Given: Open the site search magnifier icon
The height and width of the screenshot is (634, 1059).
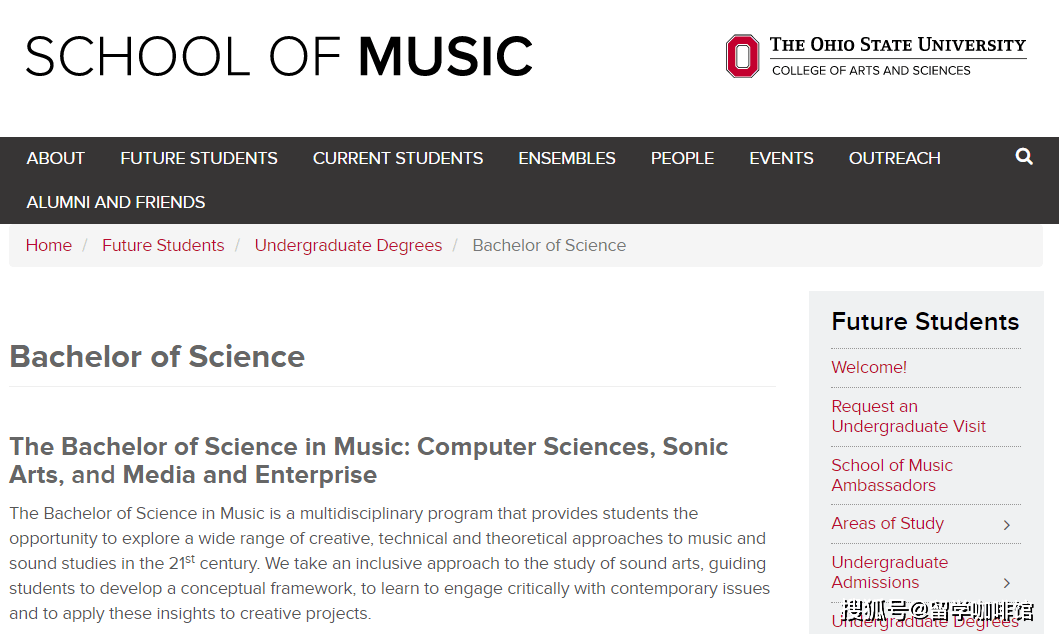Looking at the screenshot, I should (x=1024, y=157).
